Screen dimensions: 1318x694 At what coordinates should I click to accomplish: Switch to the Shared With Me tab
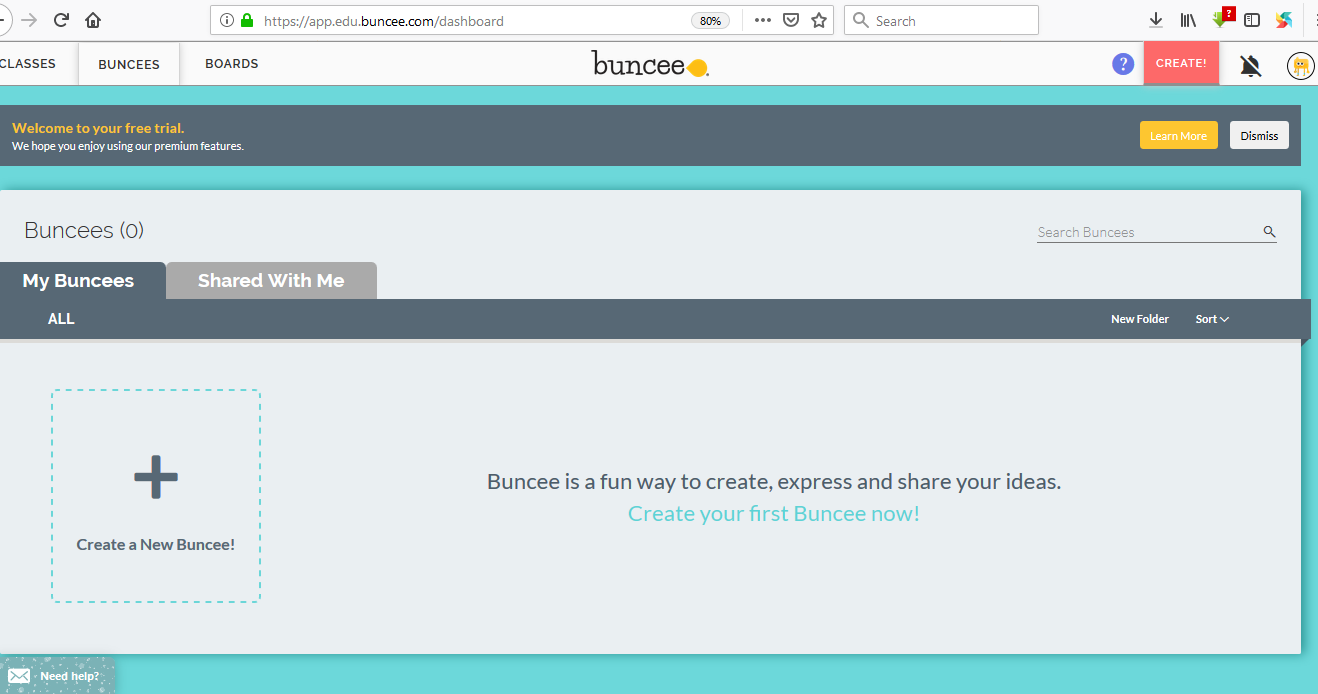click(x=270, y=280)
